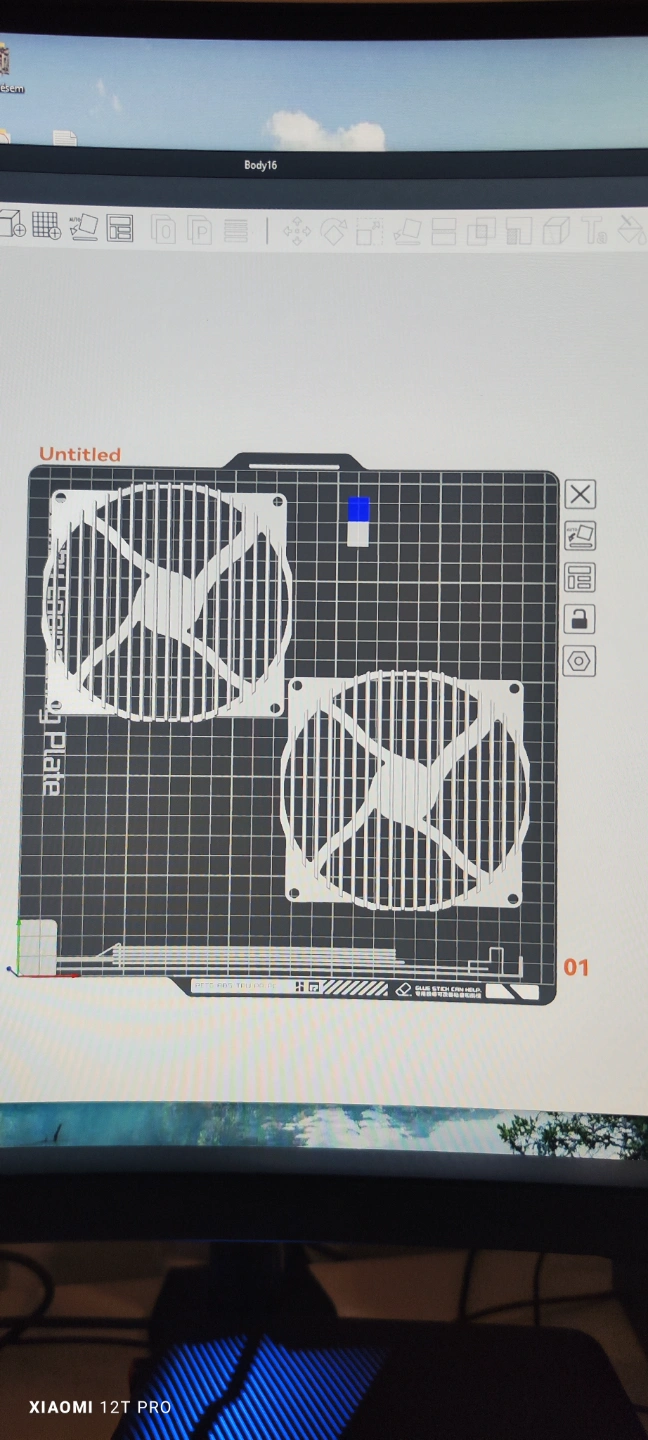The height and width of the screenshot is (1440, 648).
Task: Open the Support painting tool
Action: (x=518, y=232)
